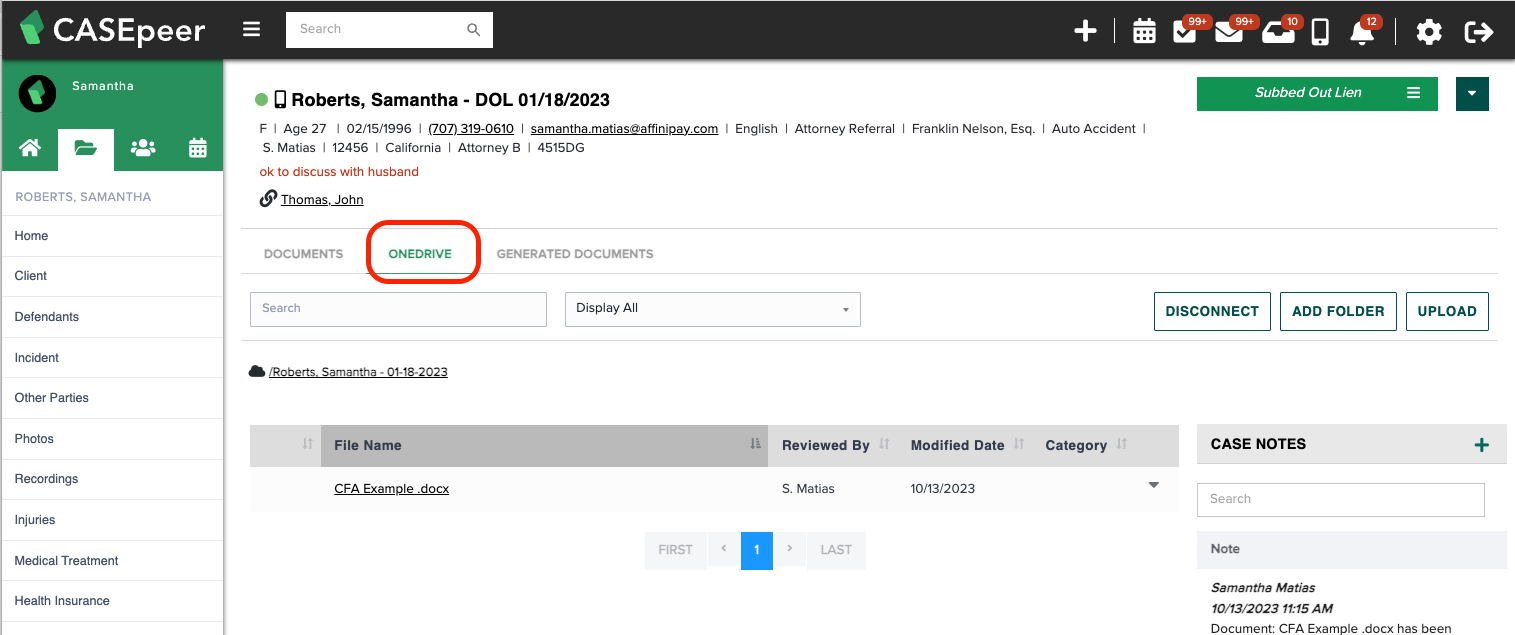Open the Display All dropdown
Viewport: 1515px width, 635px height.
[712, 309]
